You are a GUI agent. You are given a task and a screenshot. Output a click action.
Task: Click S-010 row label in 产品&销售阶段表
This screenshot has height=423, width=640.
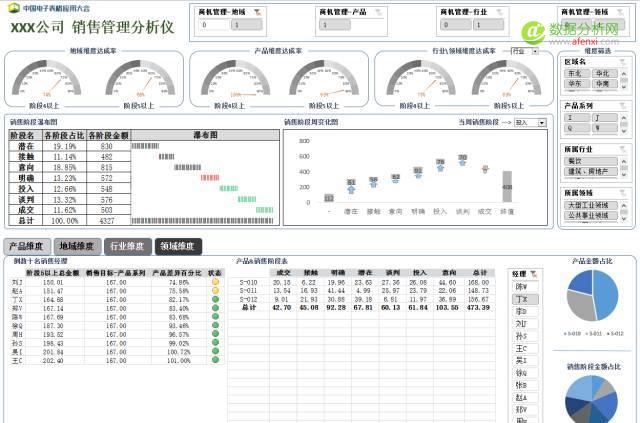pyautogui.click(x=248, y=282)
